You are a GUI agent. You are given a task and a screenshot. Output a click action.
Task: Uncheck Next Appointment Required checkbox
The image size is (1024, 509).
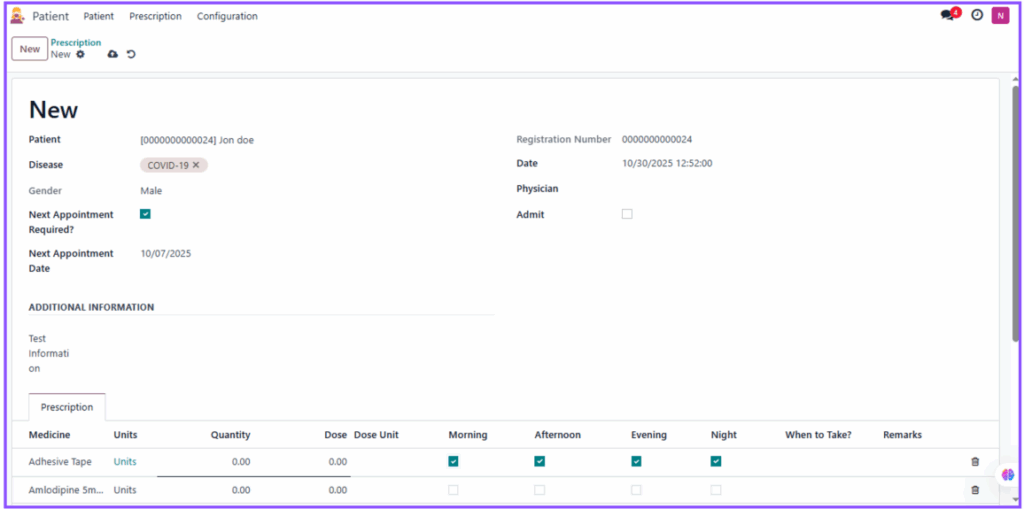[146, 214]
